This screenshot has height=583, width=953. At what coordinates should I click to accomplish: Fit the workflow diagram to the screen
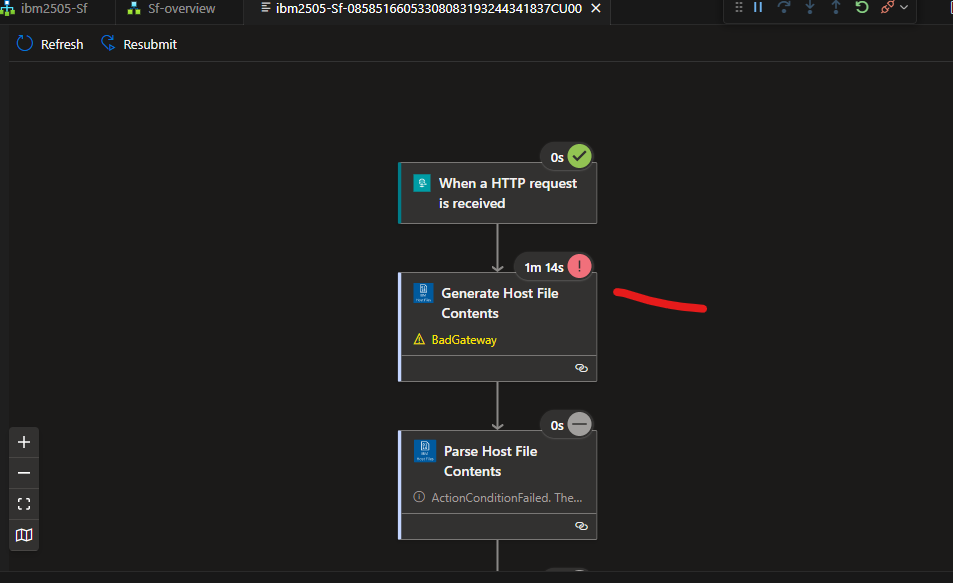[x=23, y=503]
